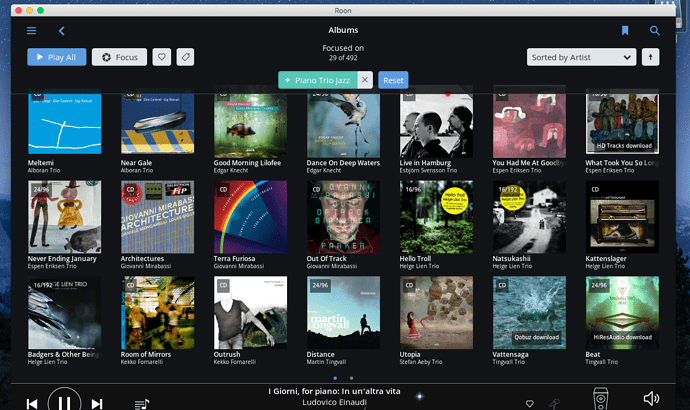This screenshot has height=410, width=690.
Task: Remove the Piano Trio Jazz filter with X
Action: pos(365,80)
